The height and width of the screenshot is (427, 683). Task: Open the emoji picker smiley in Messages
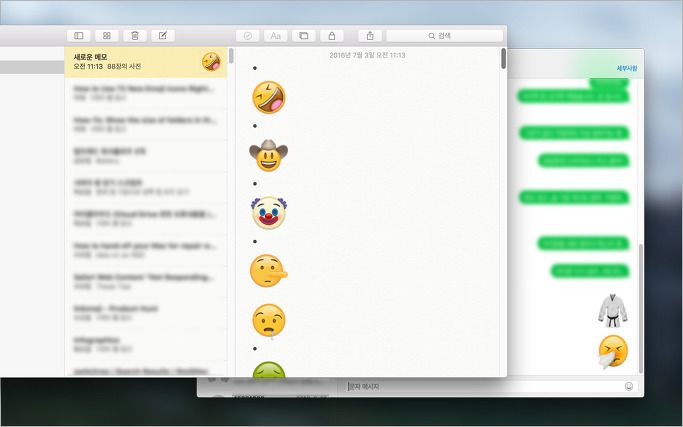[629, 386]
